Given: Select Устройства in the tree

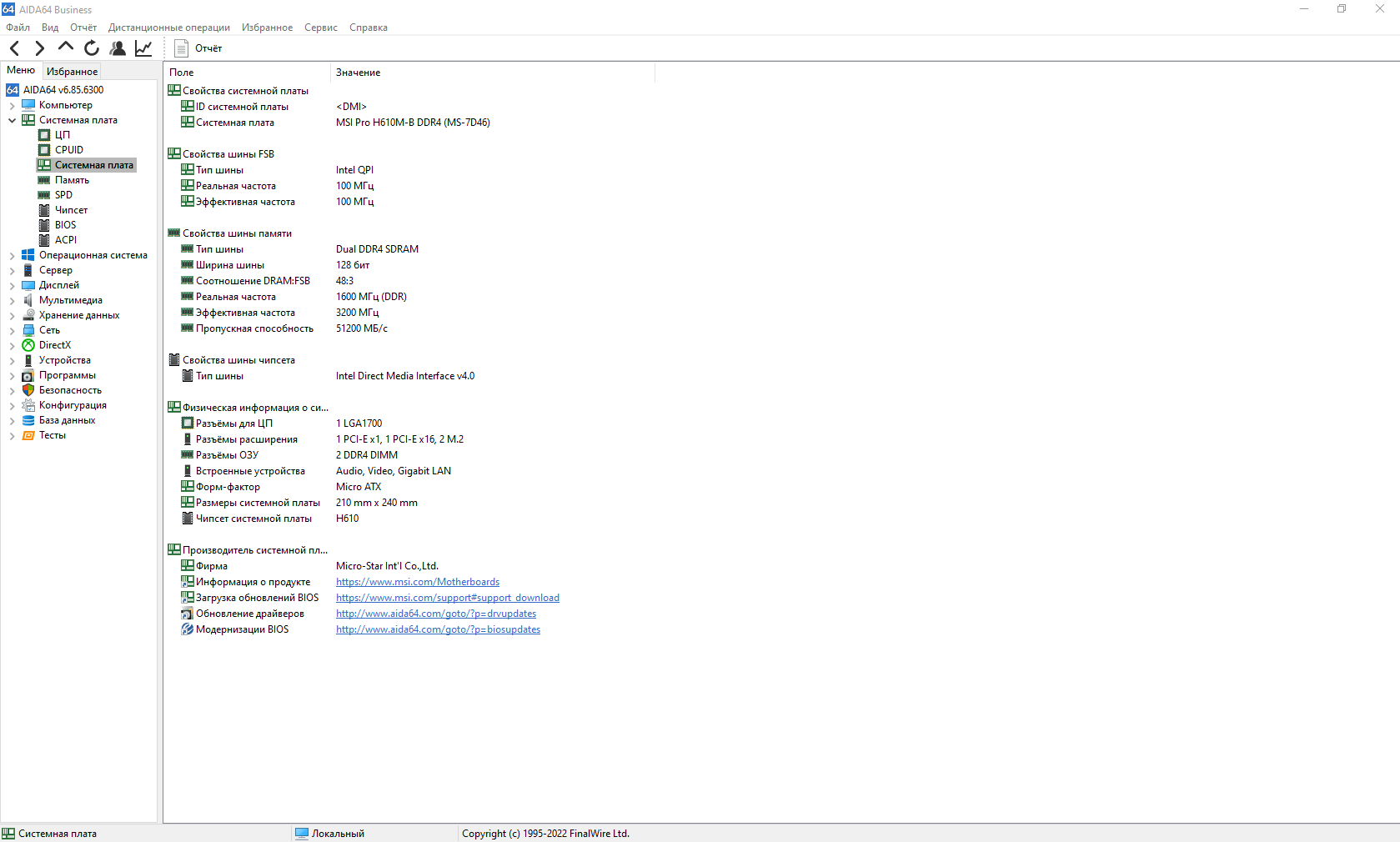Looking at the screenshot, I should coord(64,360).
